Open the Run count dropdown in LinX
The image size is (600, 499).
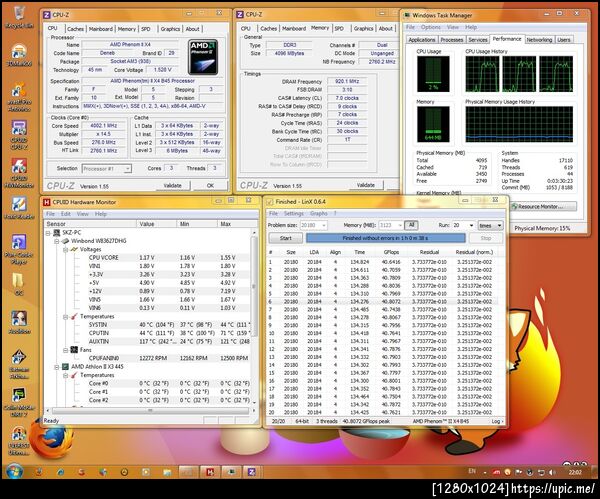463,225
